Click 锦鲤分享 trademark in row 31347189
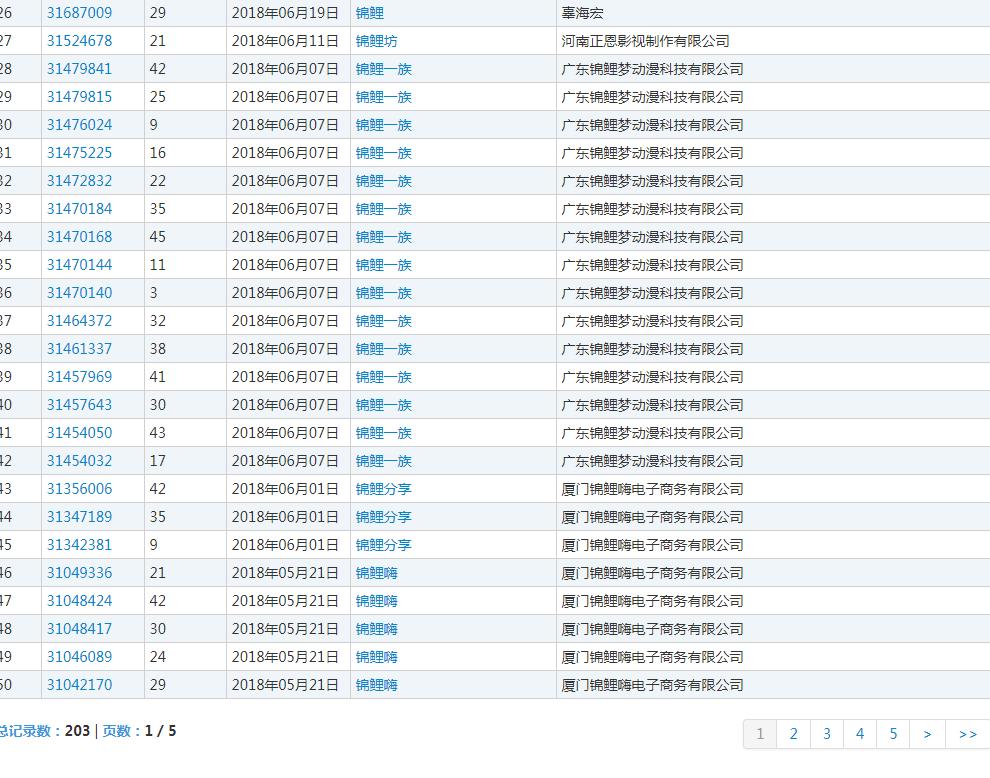 (383, 517)
